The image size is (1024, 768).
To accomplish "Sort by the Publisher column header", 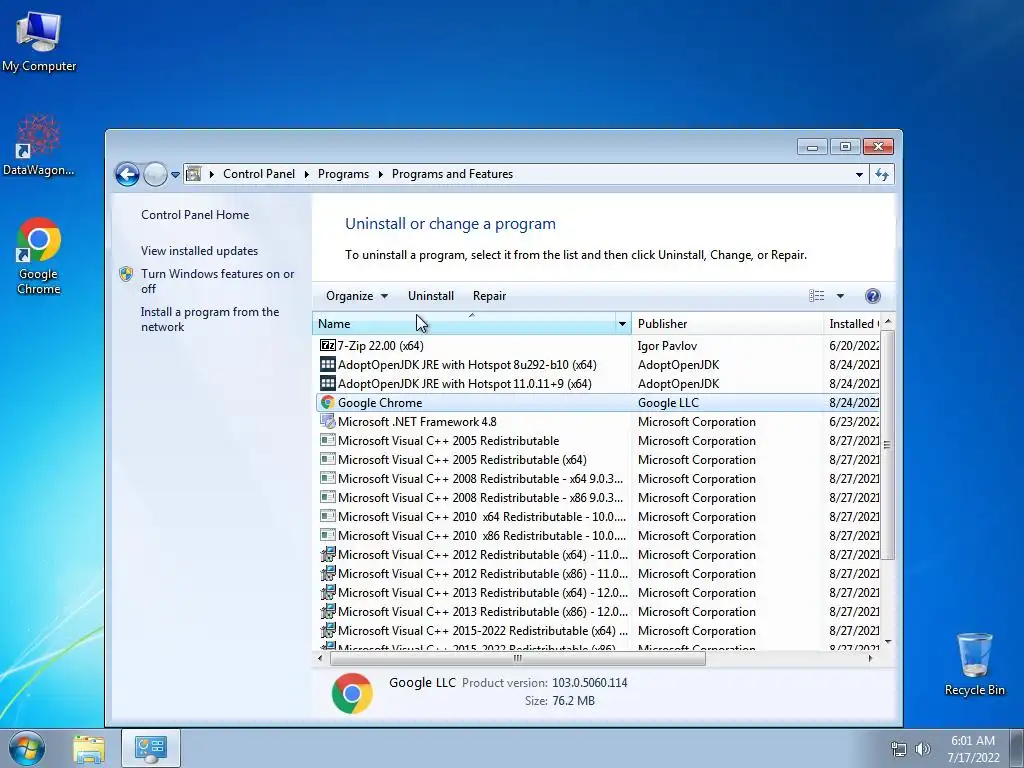I will (x=728, y=324).
